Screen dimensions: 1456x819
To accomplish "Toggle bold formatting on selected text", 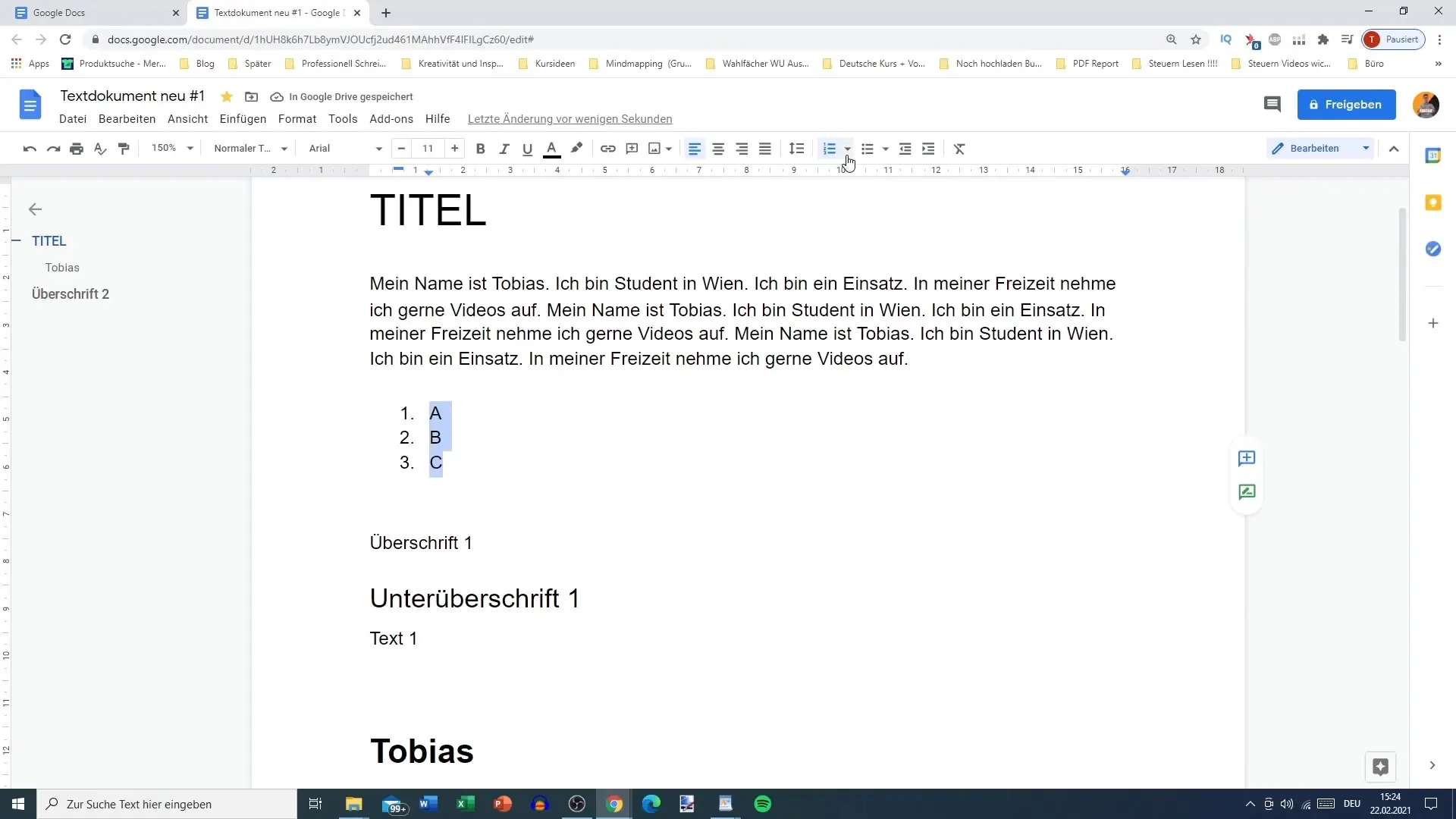I will tap(479, 148).
